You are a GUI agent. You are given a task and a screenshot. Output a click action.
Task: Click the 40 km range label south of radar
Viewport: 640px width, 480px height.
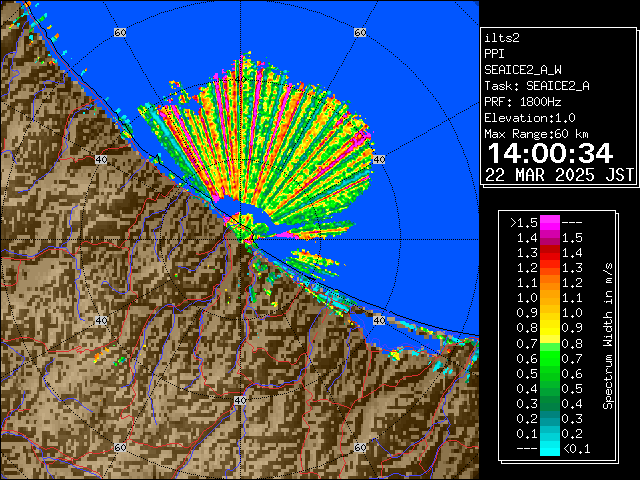240,400
